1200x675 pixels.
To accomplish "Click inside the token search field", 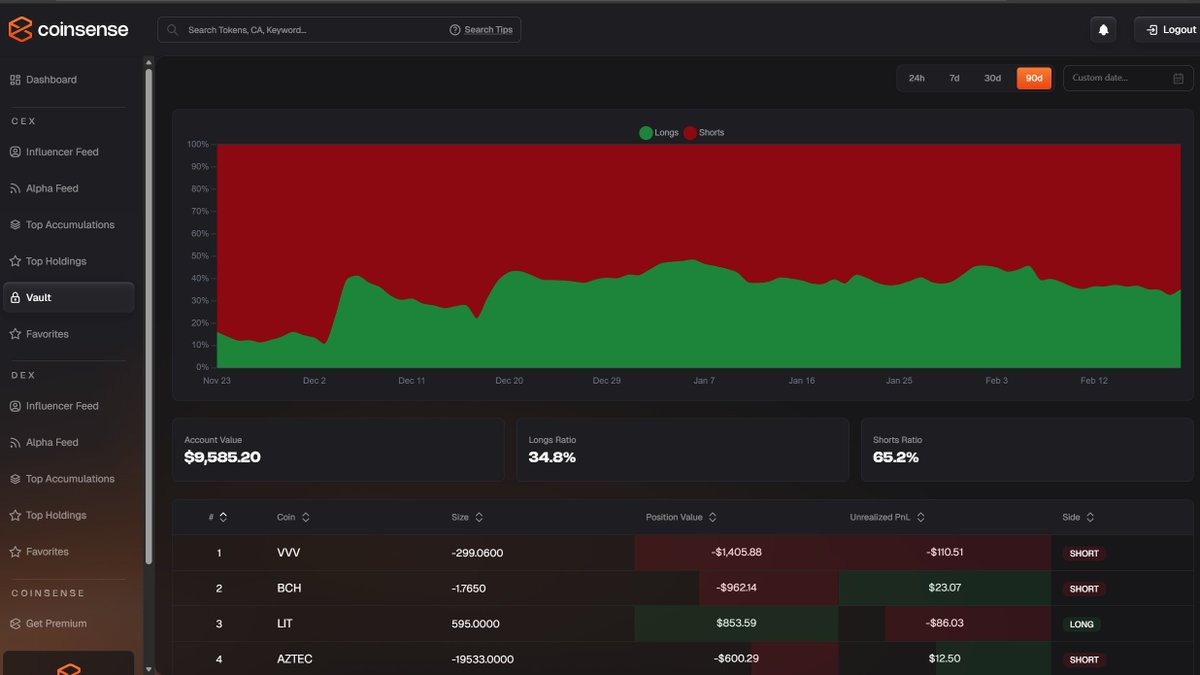I will click(300, 29).
